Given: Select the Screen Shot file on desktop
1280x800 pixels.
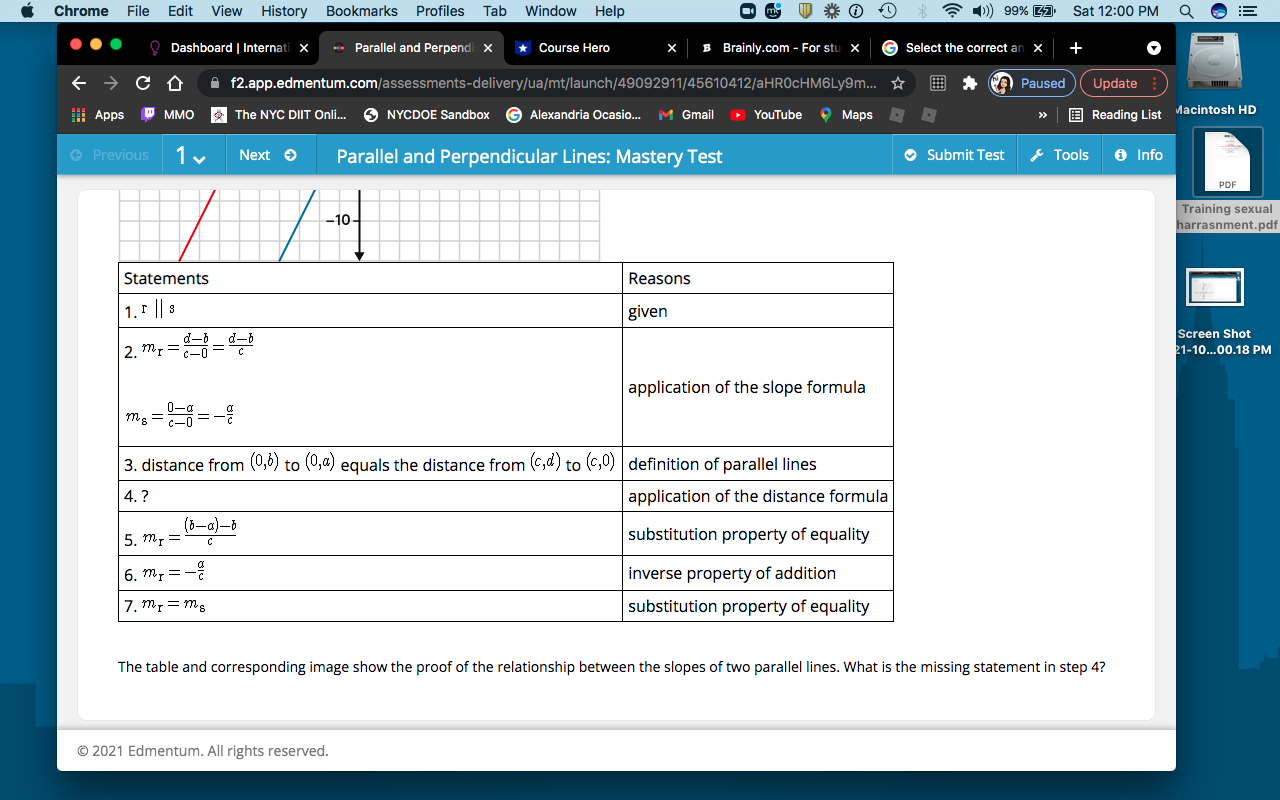Looking at the screenshot, I should [x=1215, y=312].
